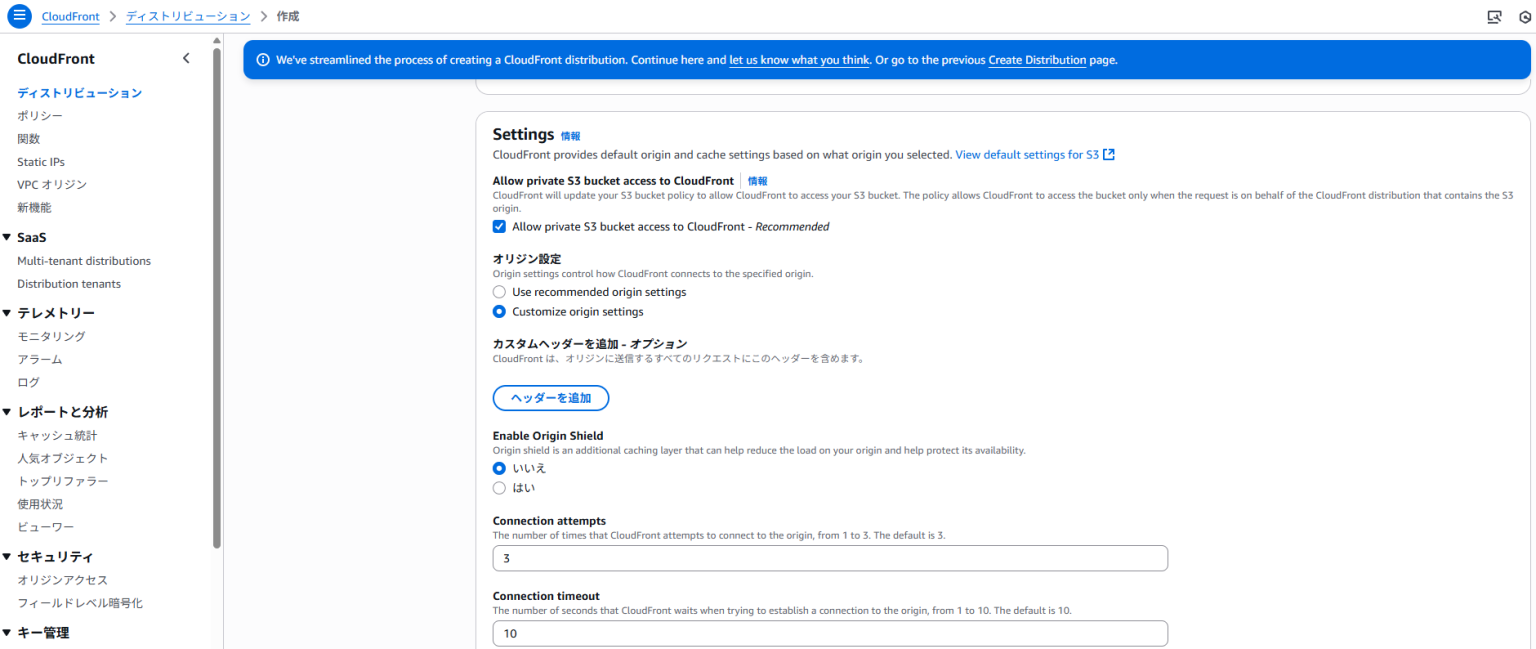This screenshot has height=649, width=1536.
Task: Click the visual feedback icon in the top bar
Action: (x=1495, y=16)
